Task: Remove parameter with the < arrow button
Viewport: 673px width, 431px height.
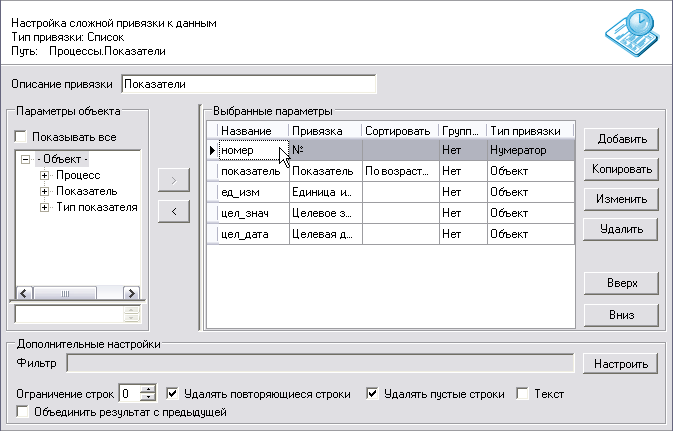Action: (174, 211)
